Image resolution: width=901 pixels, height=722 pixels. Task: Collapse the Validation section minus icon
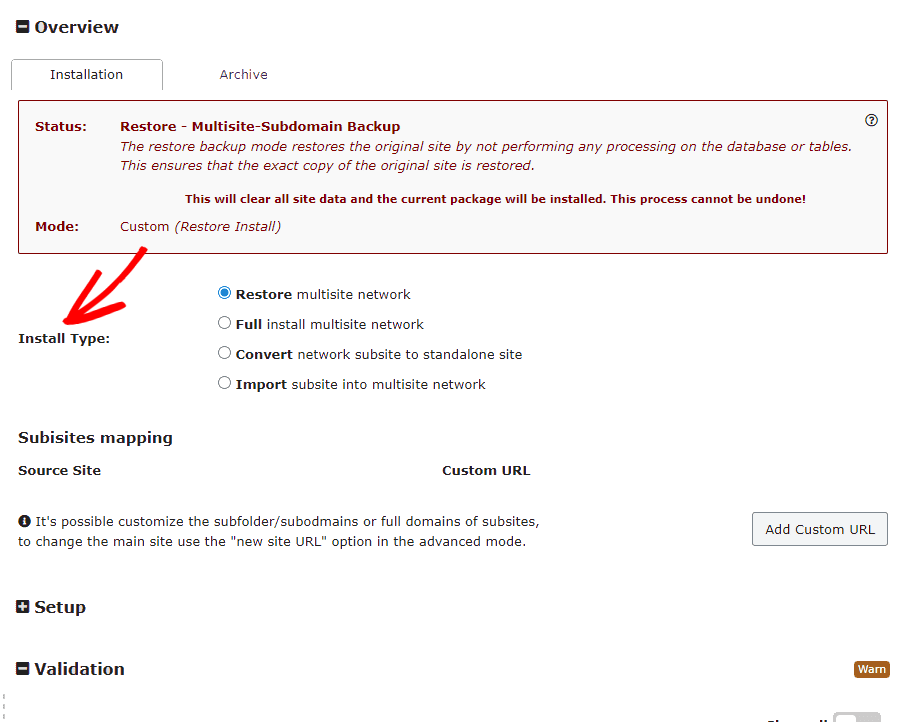click(x=23, y=669)
